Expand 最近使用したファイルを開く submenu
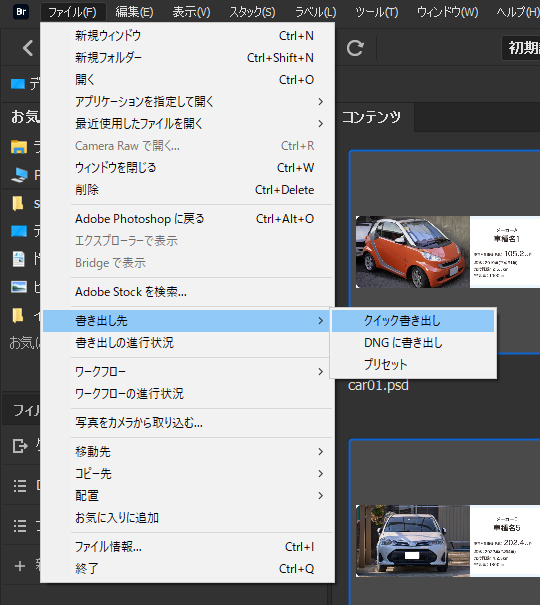The width and height of the screenshot is (540, 605). [x=187, y=124]
